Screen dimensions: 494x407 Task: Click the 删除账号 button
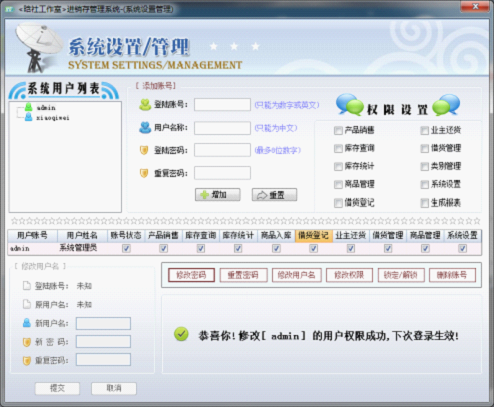452,275
